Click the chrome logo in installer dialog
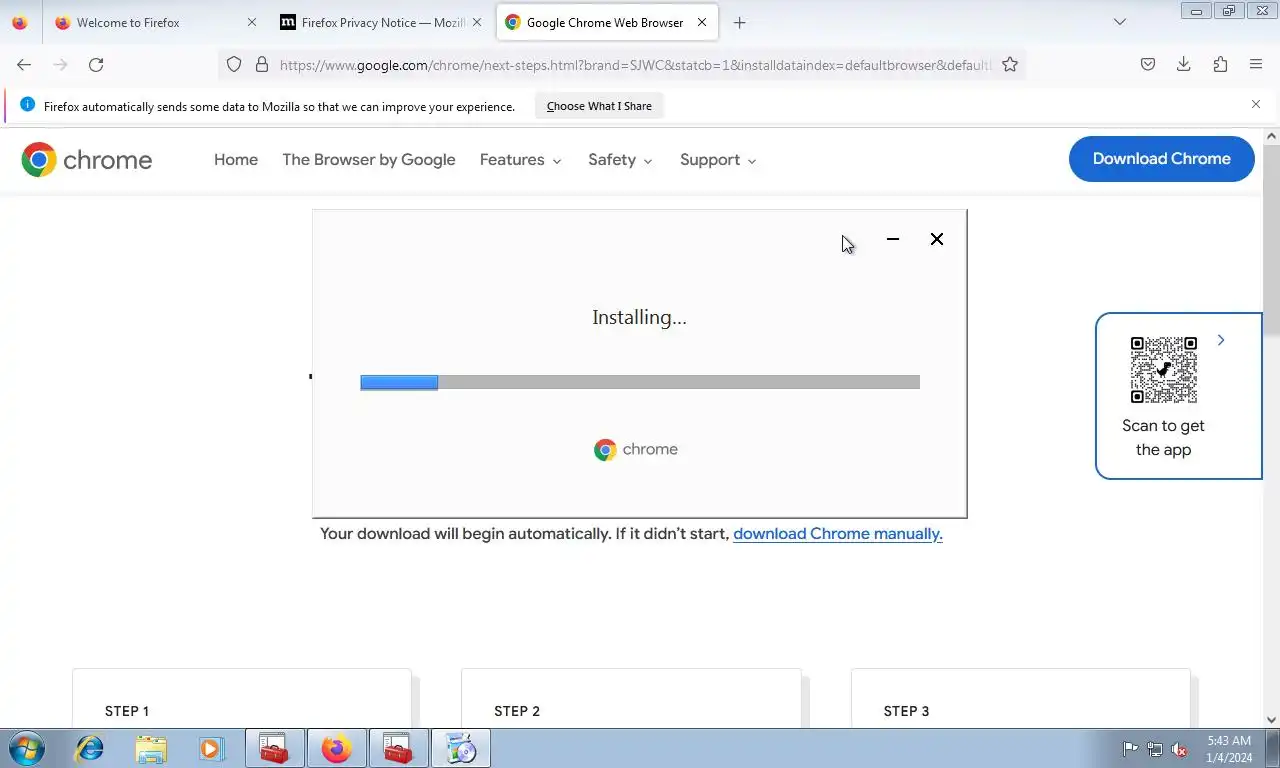Image resolution: width=1280 pixels, height=768 pixels. click(x=636, y=450)
